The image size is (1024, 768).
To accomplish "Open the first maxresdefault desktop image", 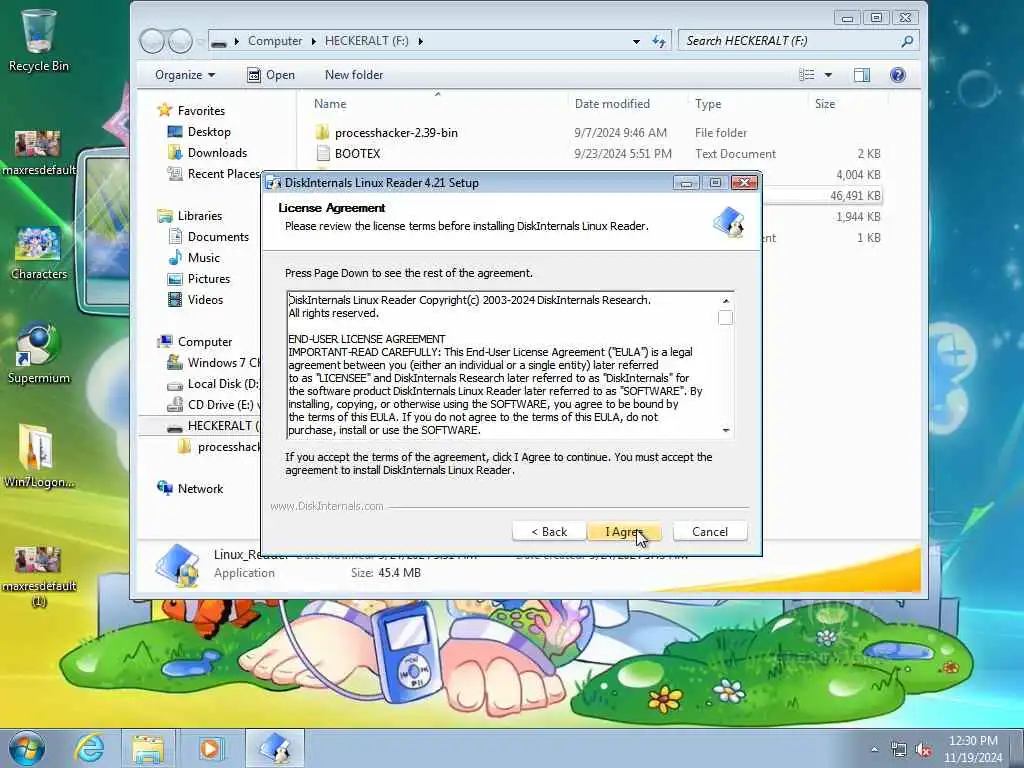I will pos(39,152).
